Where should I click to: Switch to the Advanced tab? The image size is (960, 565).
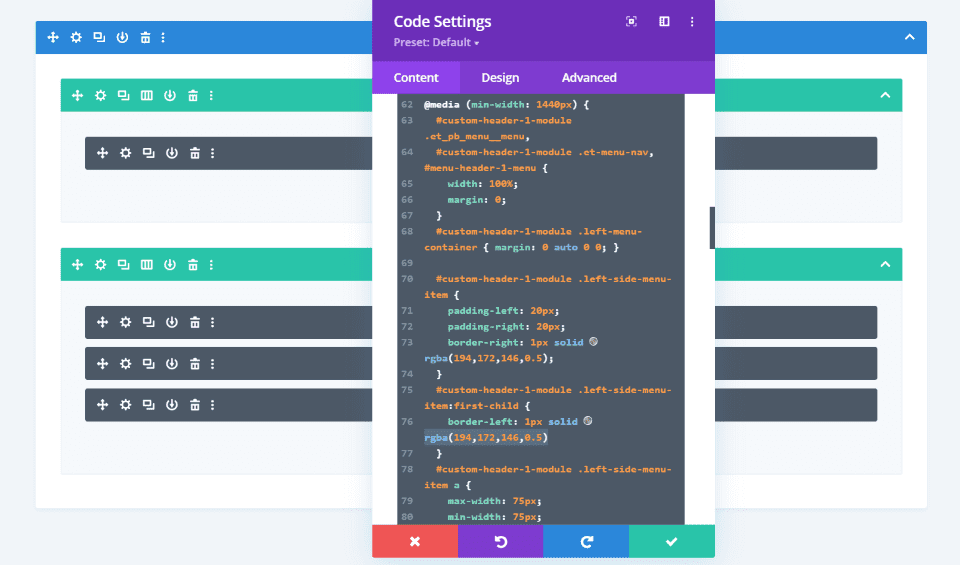pos(589,78)
